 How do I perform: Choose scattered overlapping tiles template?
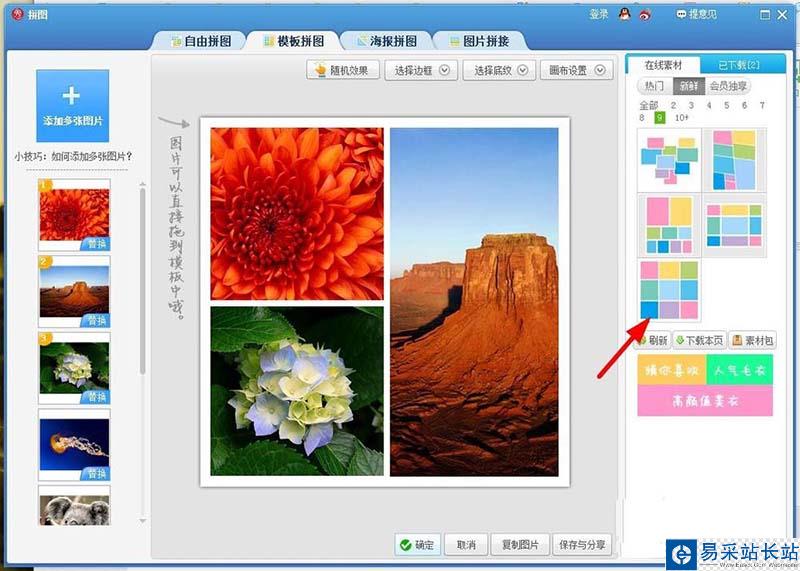point(669,160)
